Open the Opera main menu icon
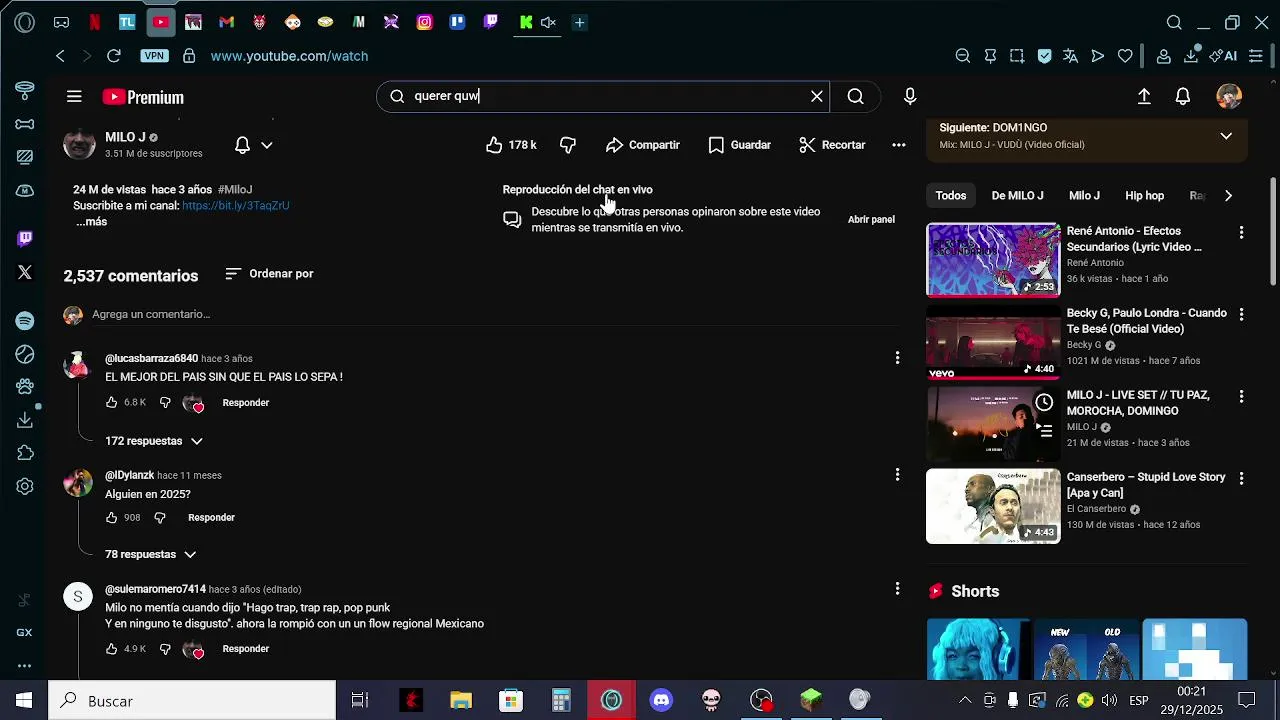The image size is (1280, 720). click(25, 22)
